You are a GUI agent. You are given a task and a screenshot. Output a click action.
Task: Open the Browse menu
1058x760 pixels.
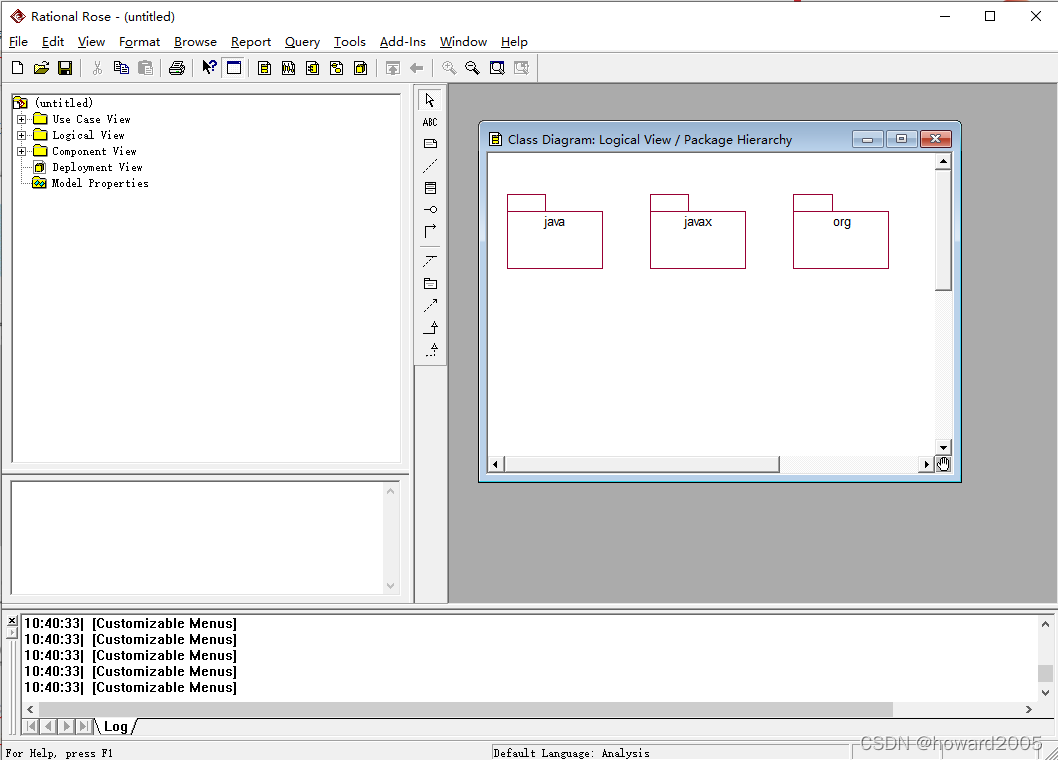click(195, 42)
